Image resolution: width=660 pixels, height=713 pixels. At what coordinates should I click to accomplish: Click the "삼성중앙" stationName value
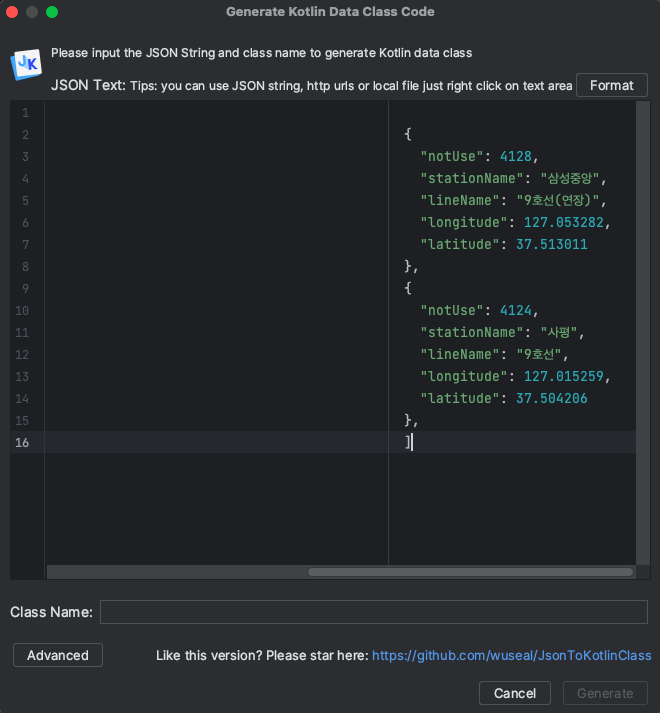569,178
